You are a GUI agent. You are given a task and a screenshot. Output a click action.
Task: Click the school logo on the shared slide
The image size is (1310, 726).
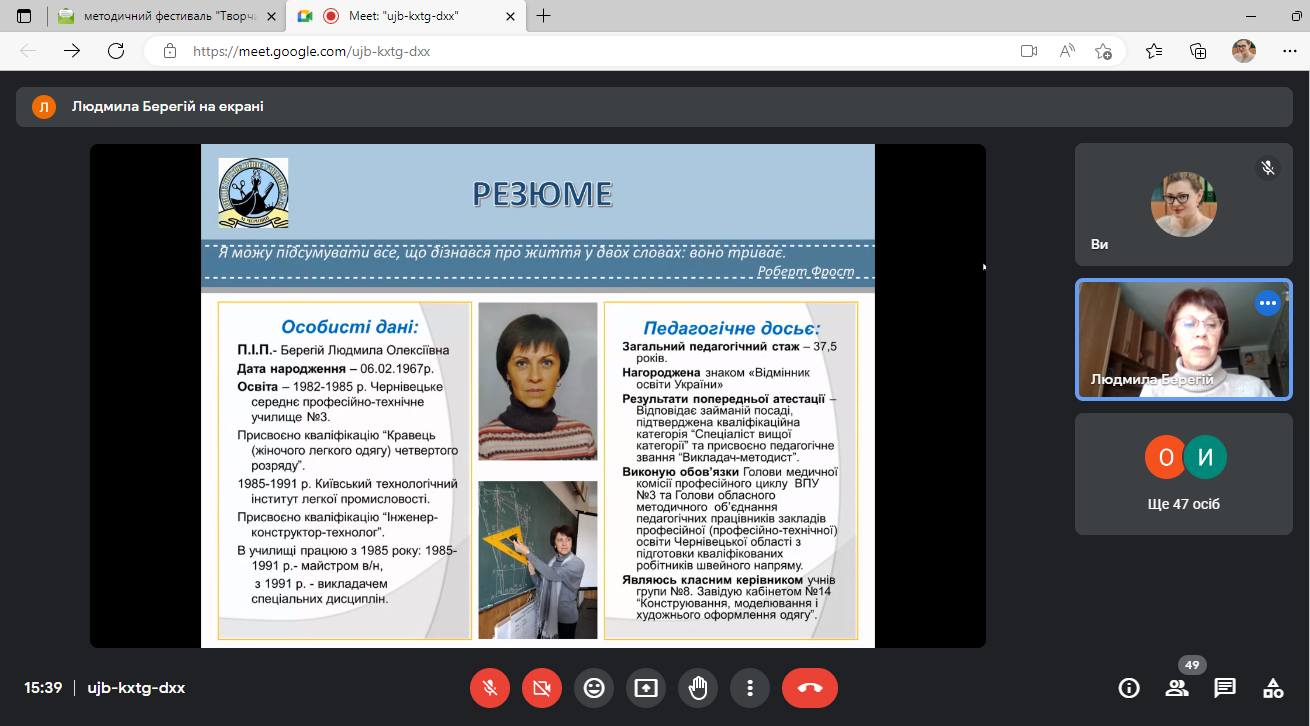click(253, 193)
